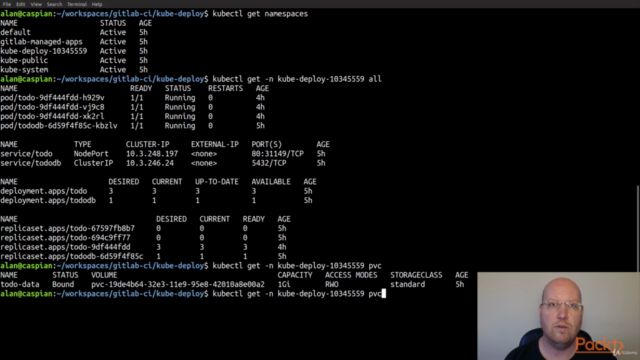Image resolution: width=640 pixels, height=360 pixels.
Task: Click the terminal vertical scrollbar
Action: 638,229
